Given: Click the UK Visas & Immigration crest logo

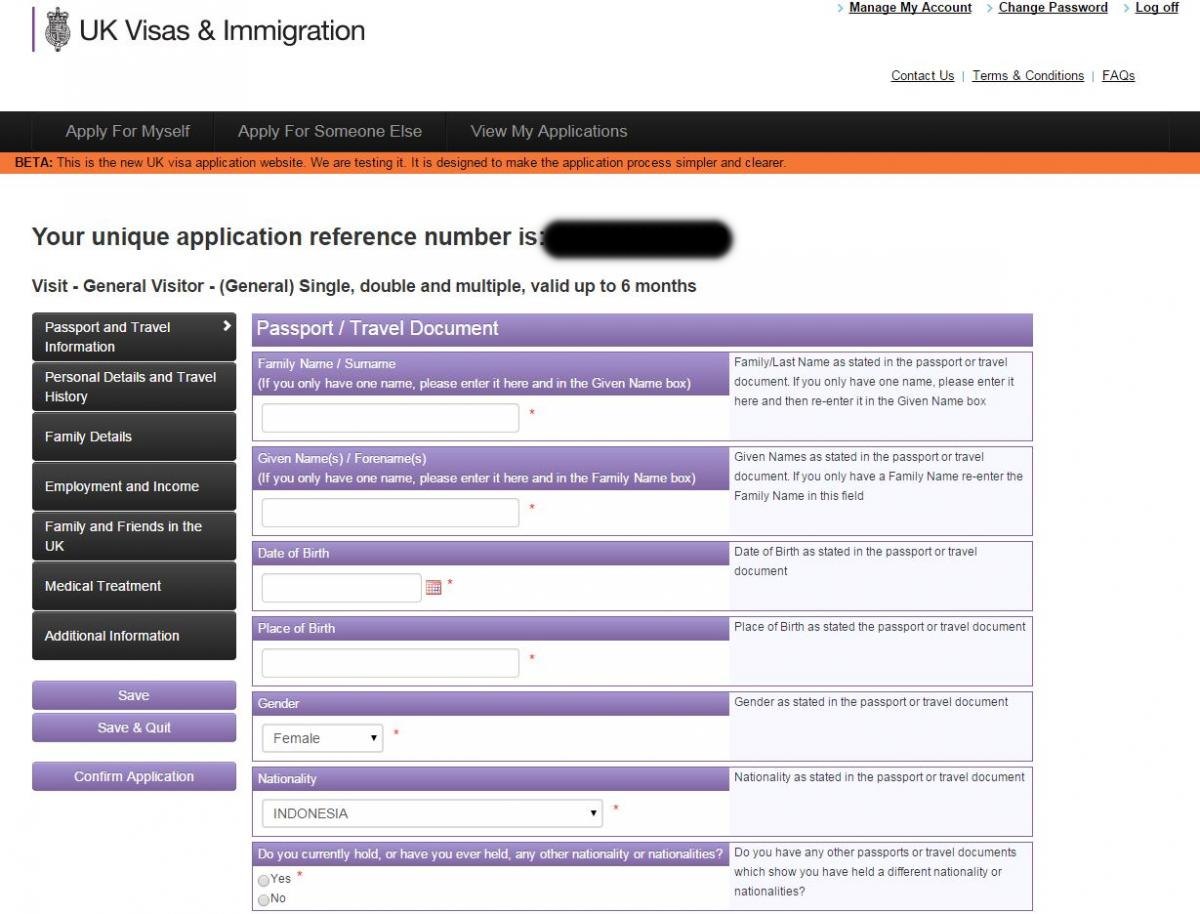Looking at the screenshot, I should point(59,29).
